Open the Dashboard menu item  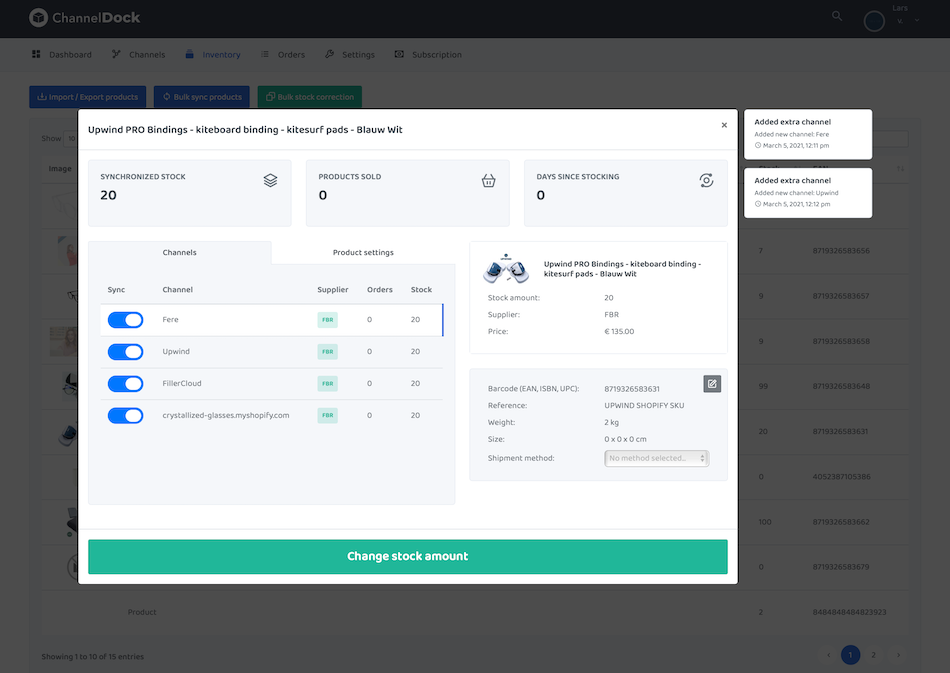(62, 55)
